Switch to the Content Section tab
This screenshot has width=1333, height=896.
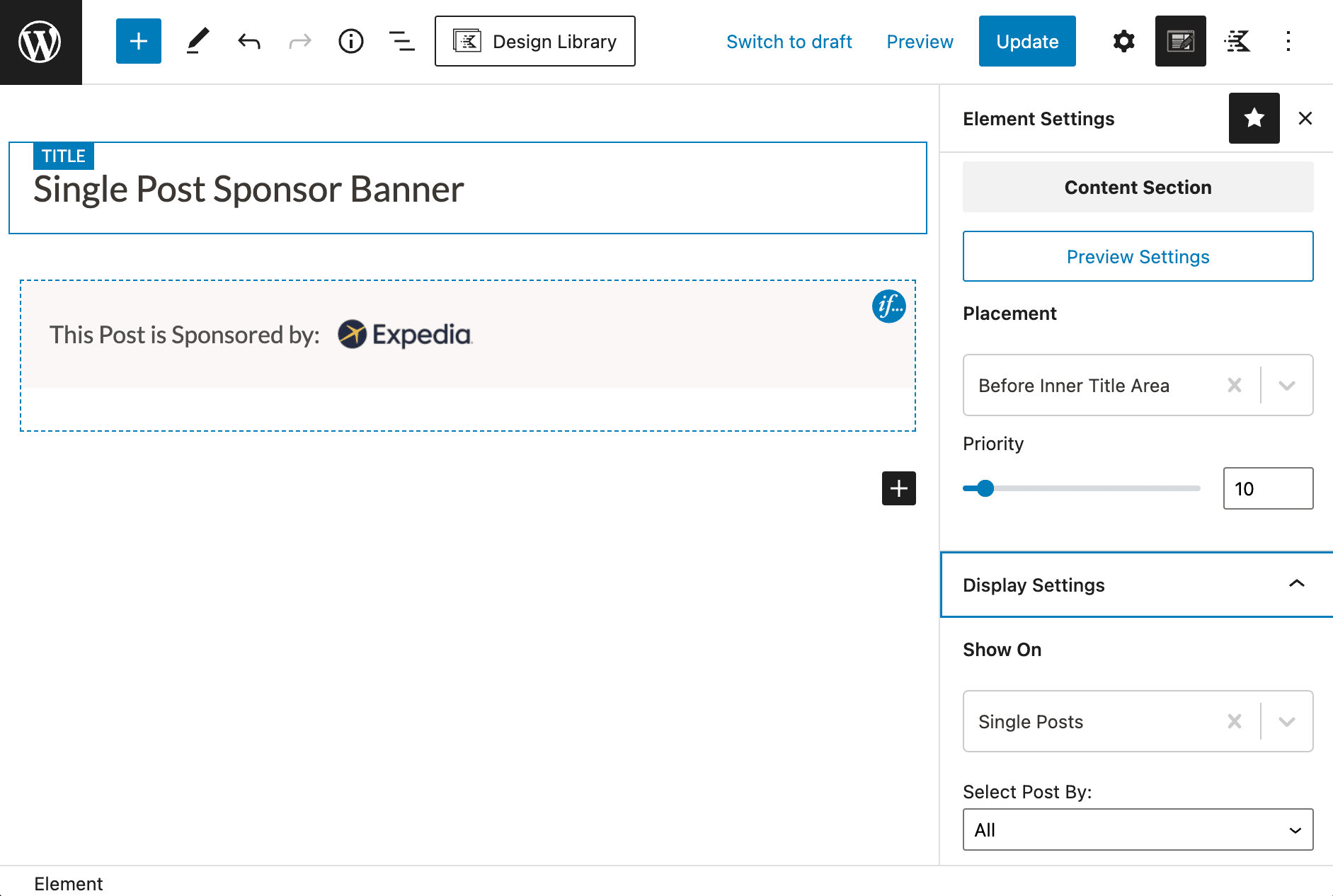pyautogui.click(x=1137, y=187)
